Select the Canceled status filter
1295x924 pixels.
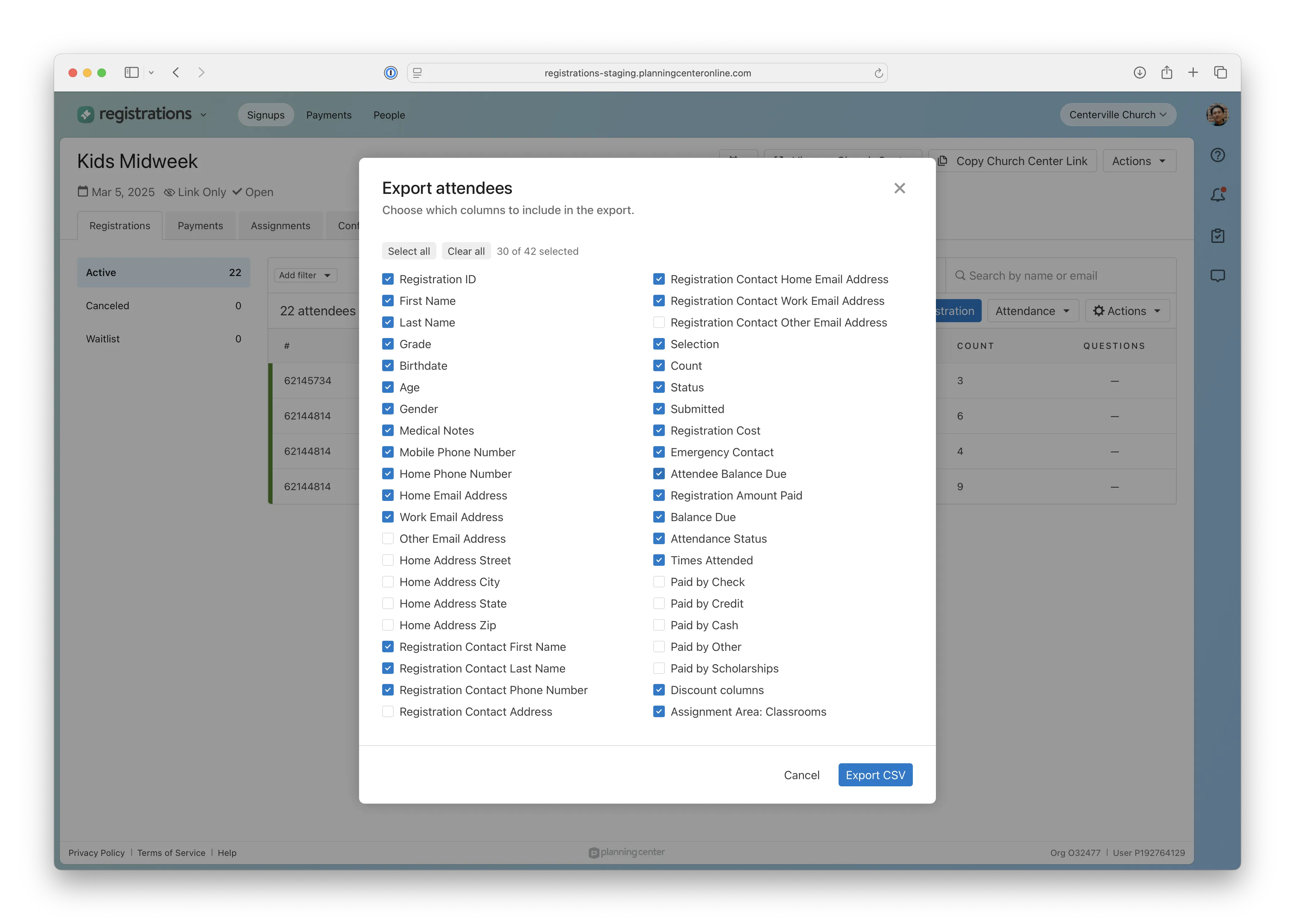tap(163, 306)
